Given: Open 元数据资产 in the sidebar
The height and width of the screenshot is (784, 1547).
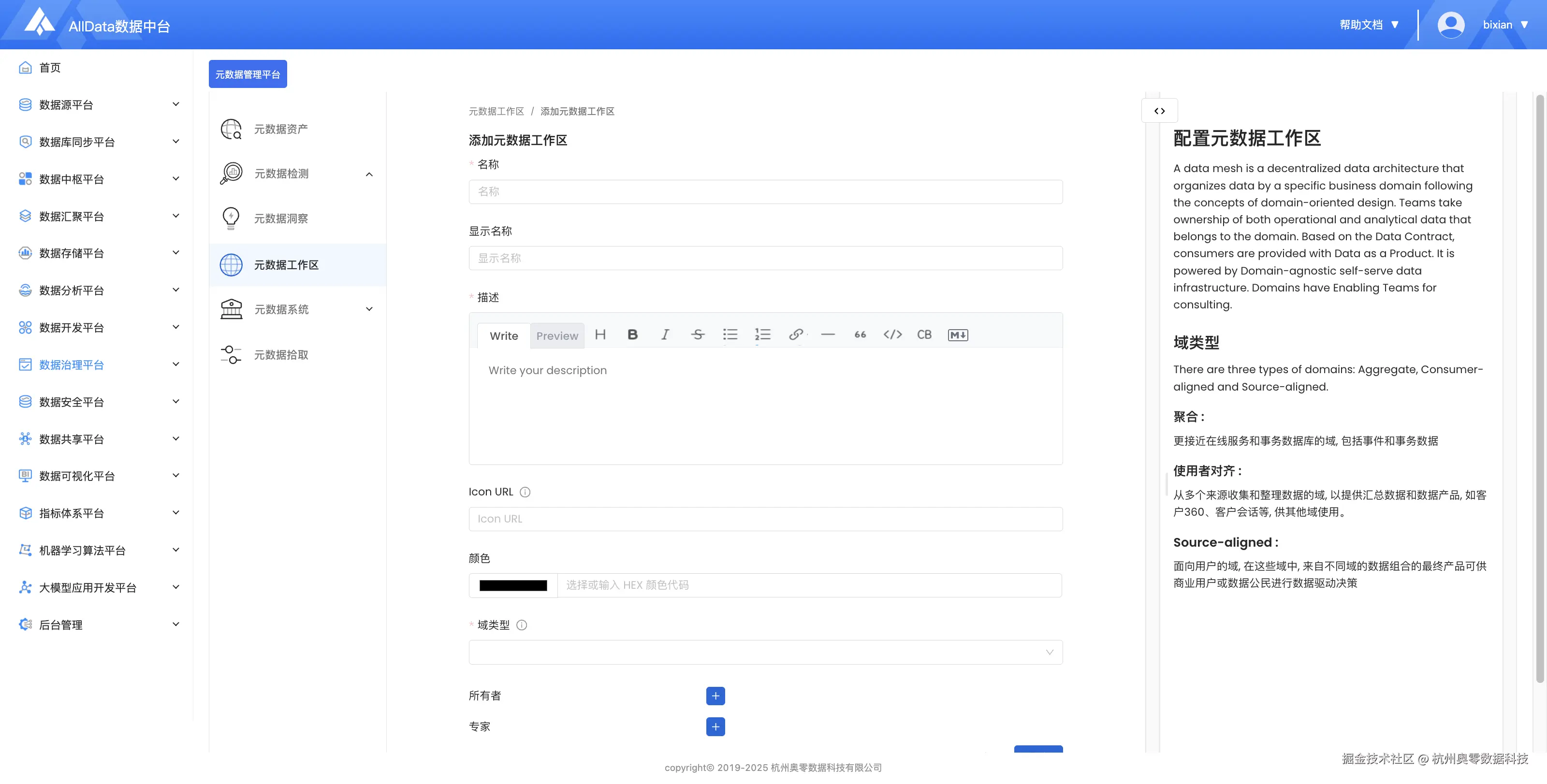Looking at the screenshot, I should click(281, 129).
